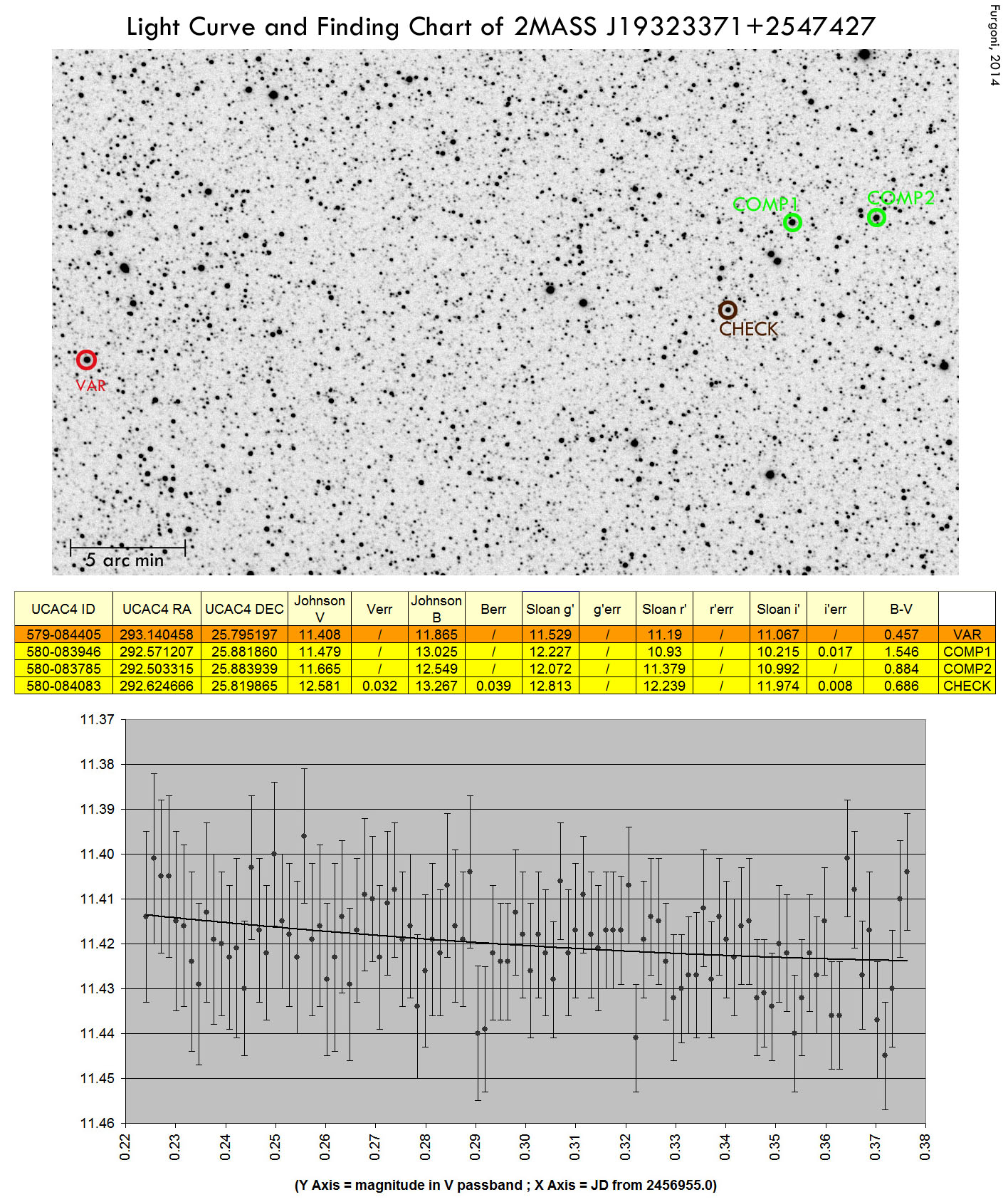
Task: Click the cell '580-083946' in the COMP1 row
Action: 63,652
